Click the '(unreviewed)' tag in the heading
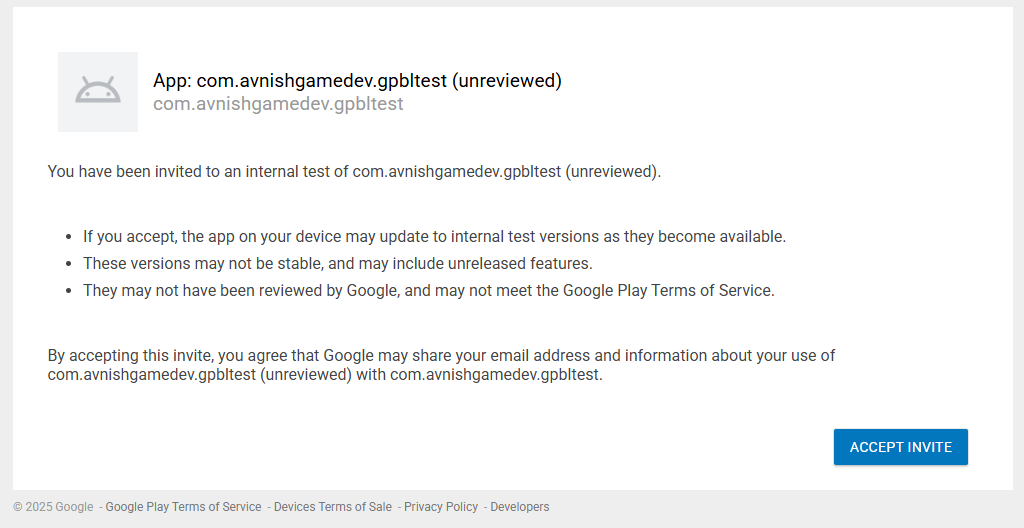 click(x=507, y=81)
